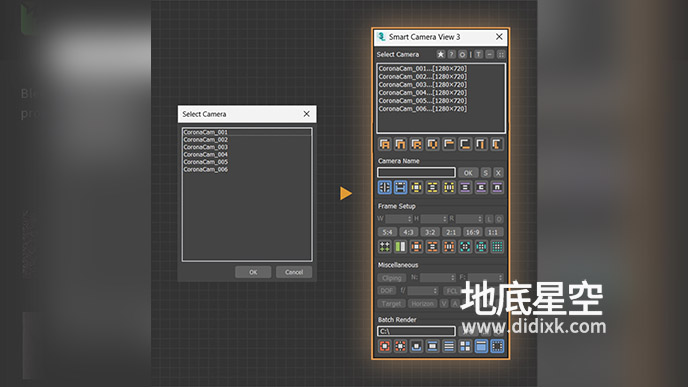The height and width of the screenshot is (387, 688).
Task: Select CoronaCam_004 in Select Camera dialog
Action: point(247,154)
